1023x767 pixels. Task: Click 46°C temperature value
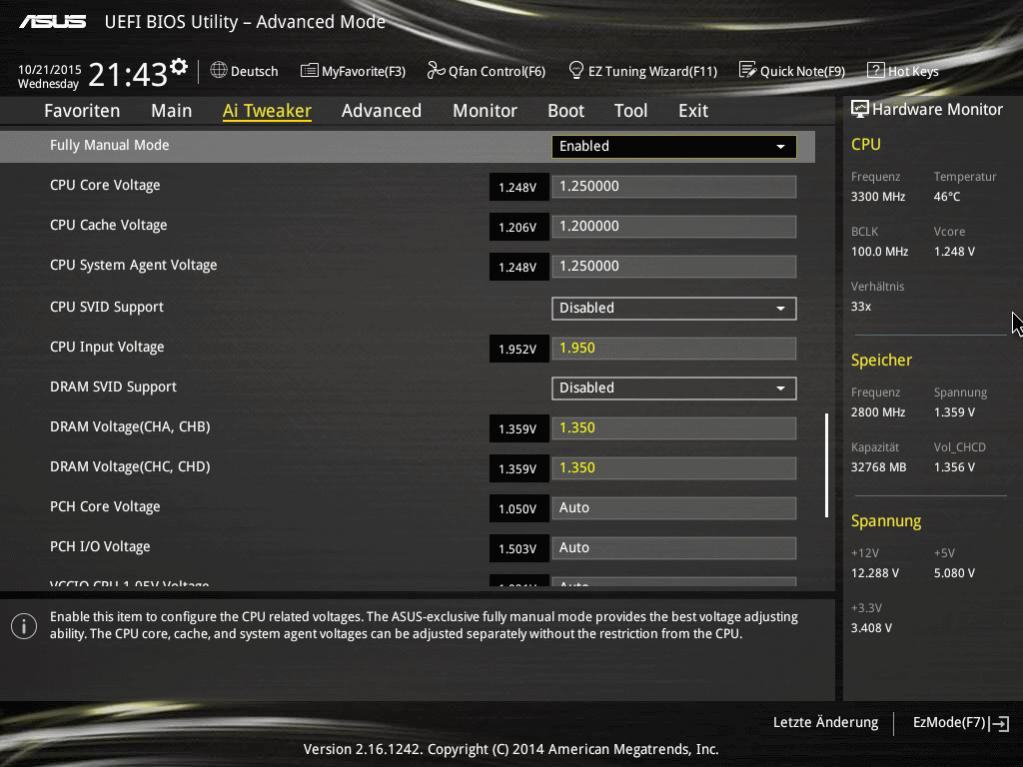[947, 196]
